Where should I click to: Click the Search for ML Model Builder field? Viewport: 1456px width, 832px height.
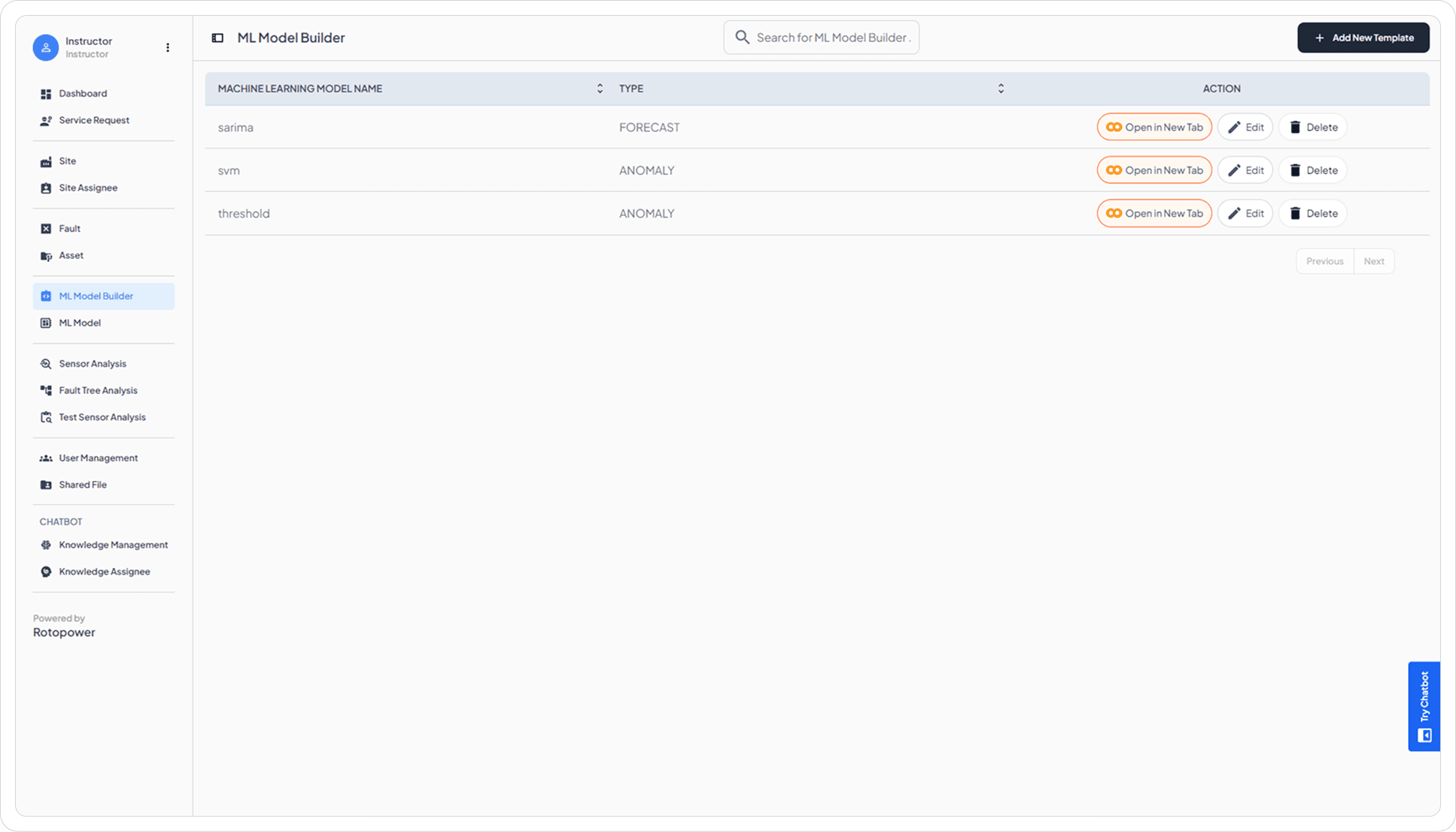pos(833,38)
